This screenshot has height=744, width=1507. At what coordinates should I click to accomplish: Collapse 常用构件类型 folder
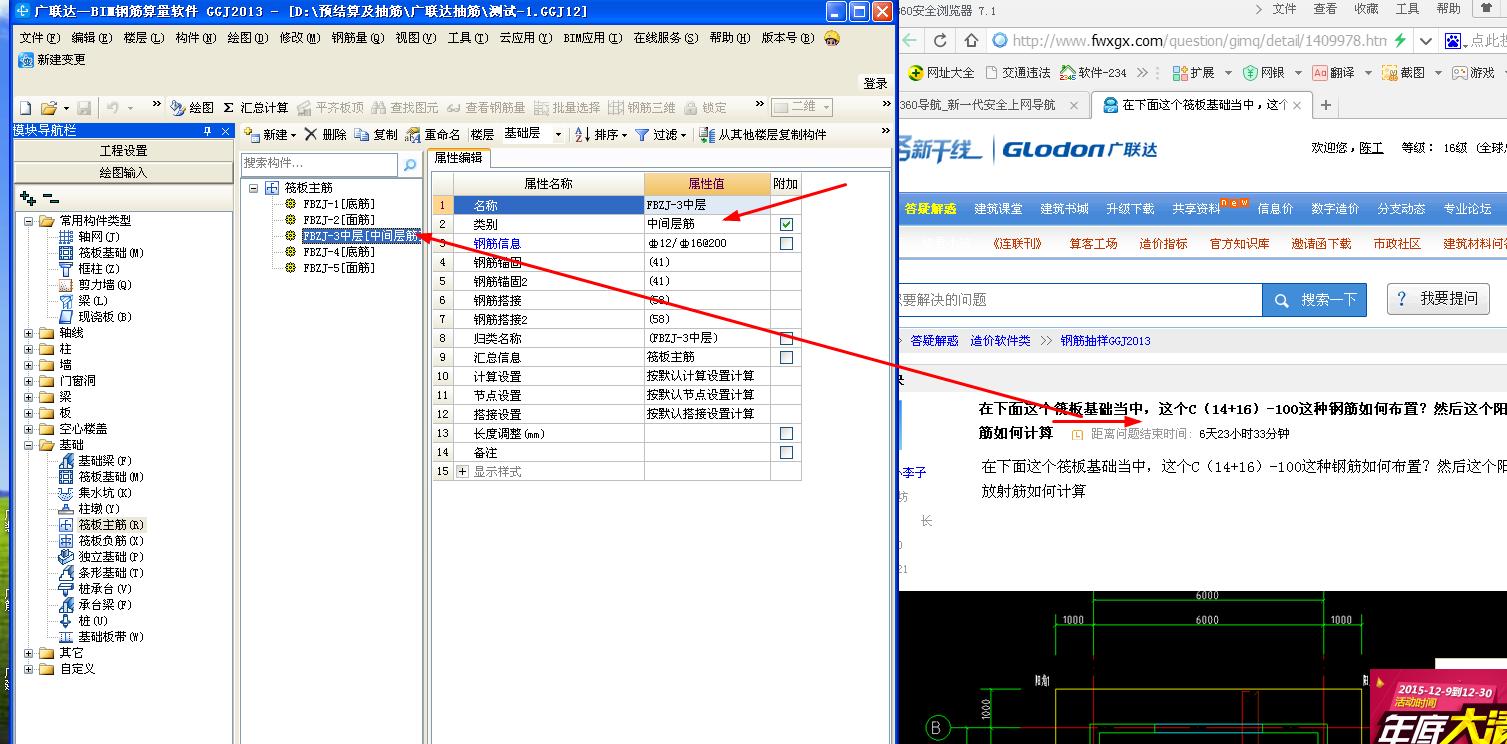click(x=29, y=221)
